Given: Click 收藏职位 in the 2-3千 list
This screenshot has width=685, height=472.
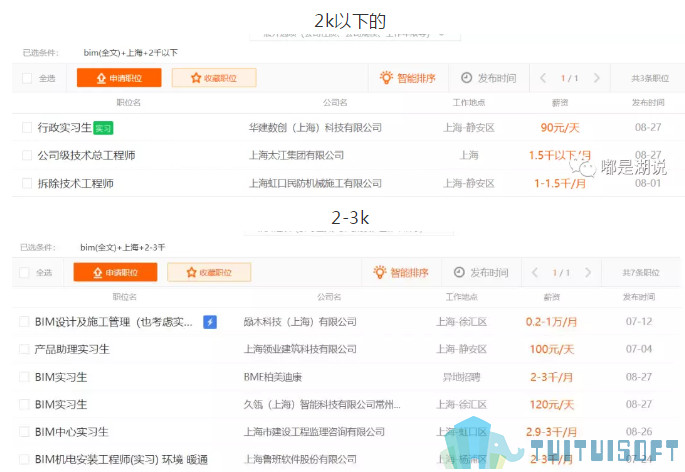Looking at the screenshot, I should (209, 272).
